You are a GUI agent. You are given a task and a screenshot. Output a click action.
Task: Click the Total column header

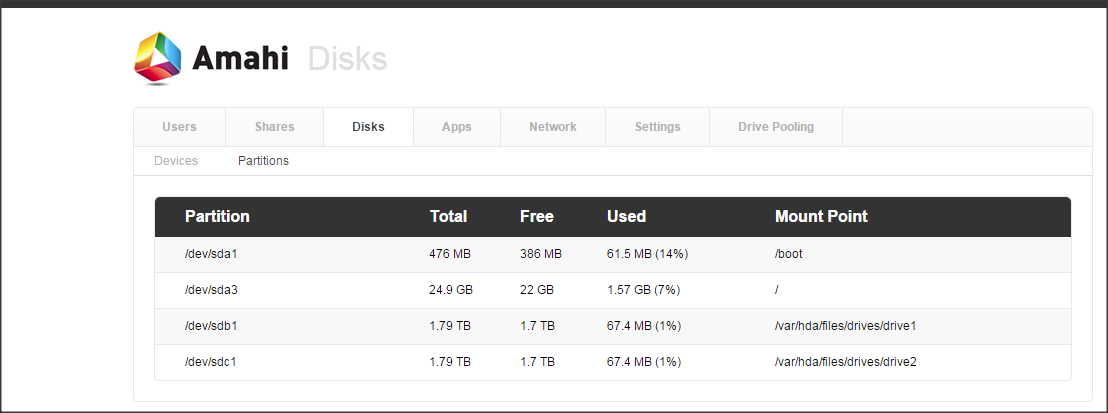click(x=448, y=216)
